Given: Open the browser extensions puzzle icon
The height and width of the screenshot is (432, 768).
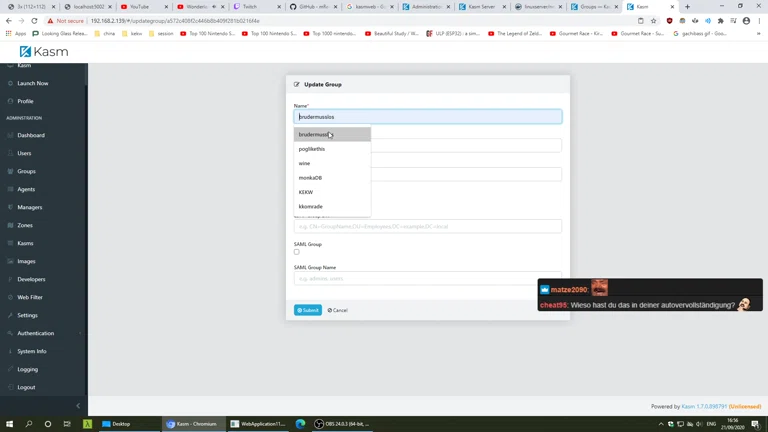Looking at the screenshot, I should (x=720, y=21).
